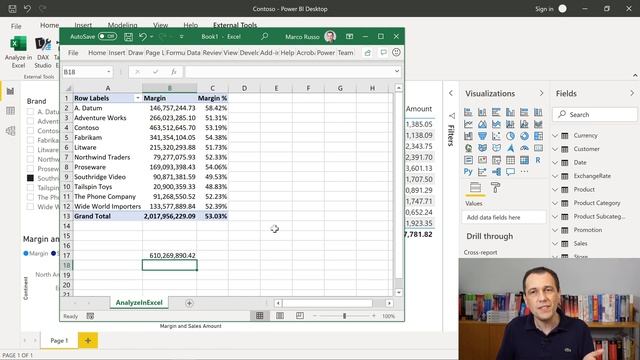Add a new sheet in Excel
The image size is (640, 360).
tap(189, 303)
